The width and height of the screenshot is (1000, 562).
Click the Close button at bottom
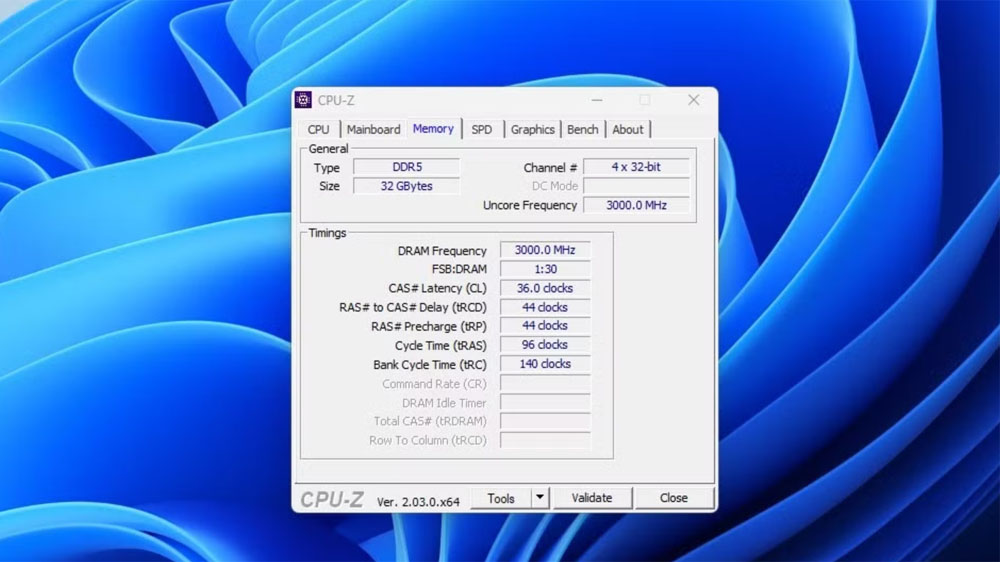pyautogui.click(x=673, y=498)
